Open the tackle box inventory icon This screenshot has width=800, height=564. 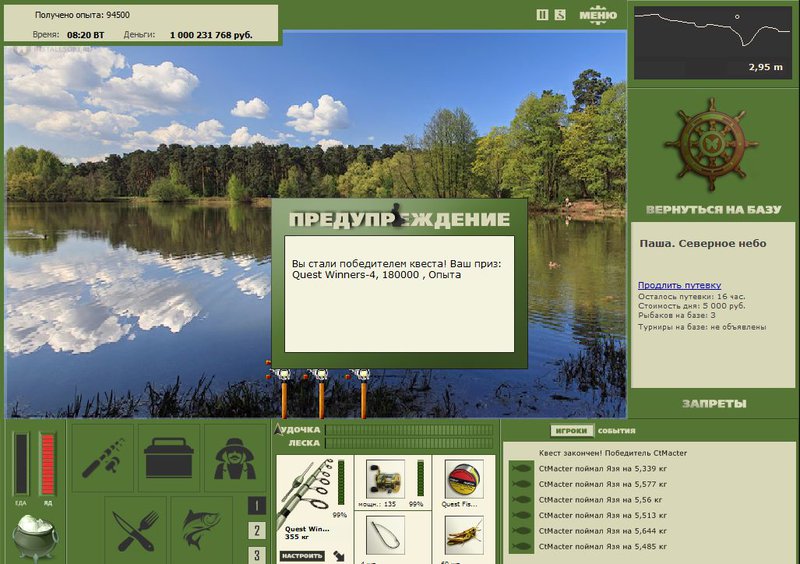coord(168,458)
